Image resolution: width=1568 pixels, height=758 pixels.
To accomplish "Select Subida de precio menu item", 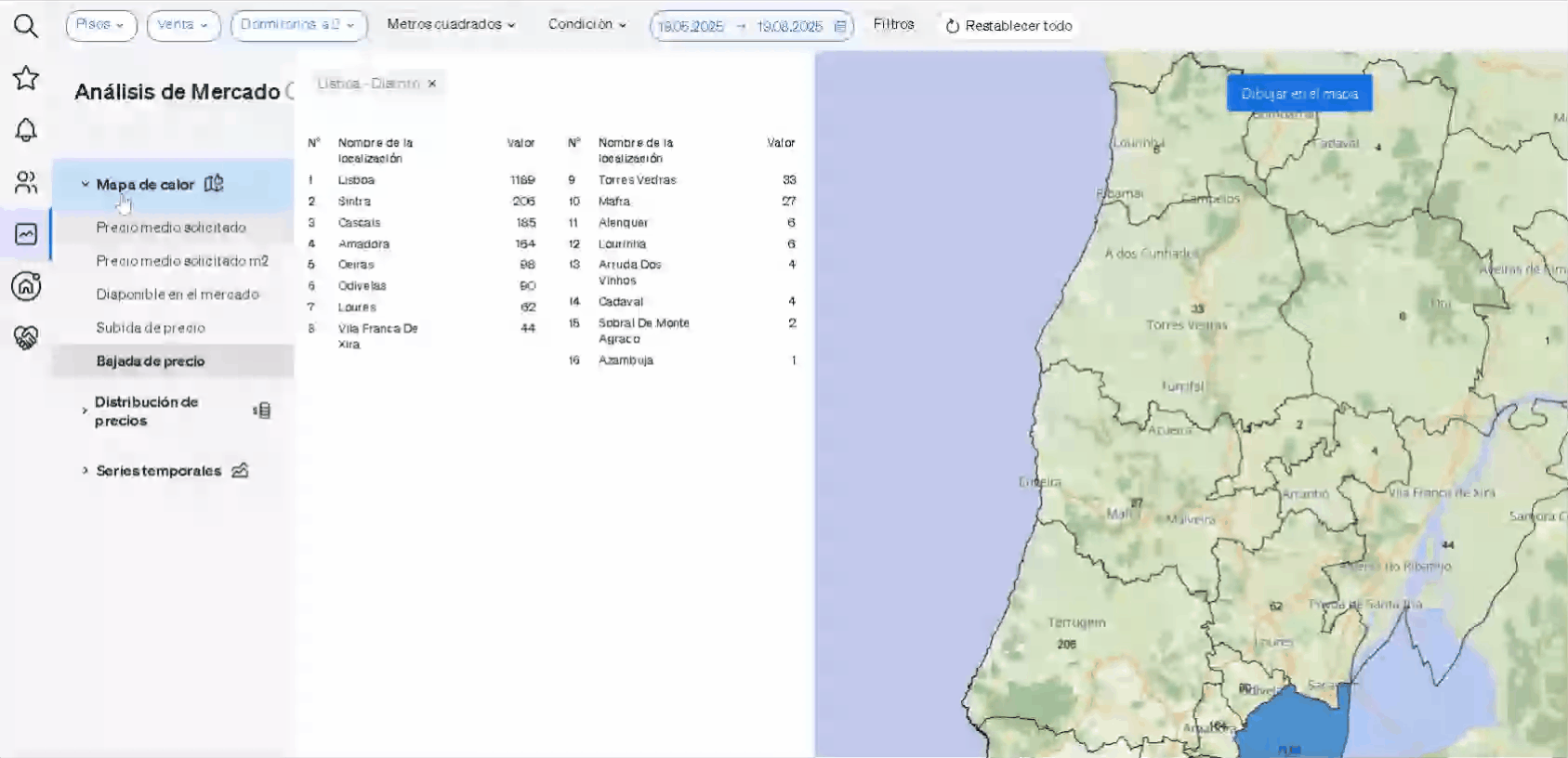I will click(x=151, y=328).
